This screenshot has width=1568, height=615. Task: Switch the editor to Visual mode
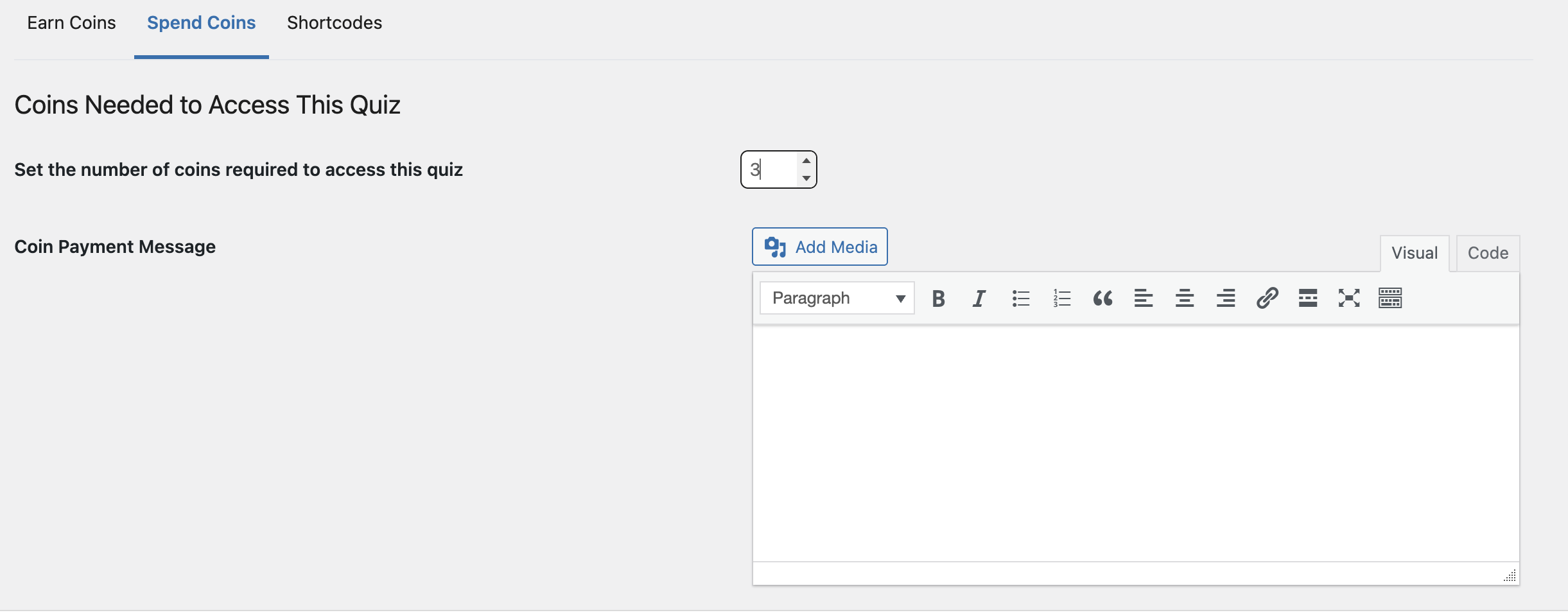(x=1415, y=253)
